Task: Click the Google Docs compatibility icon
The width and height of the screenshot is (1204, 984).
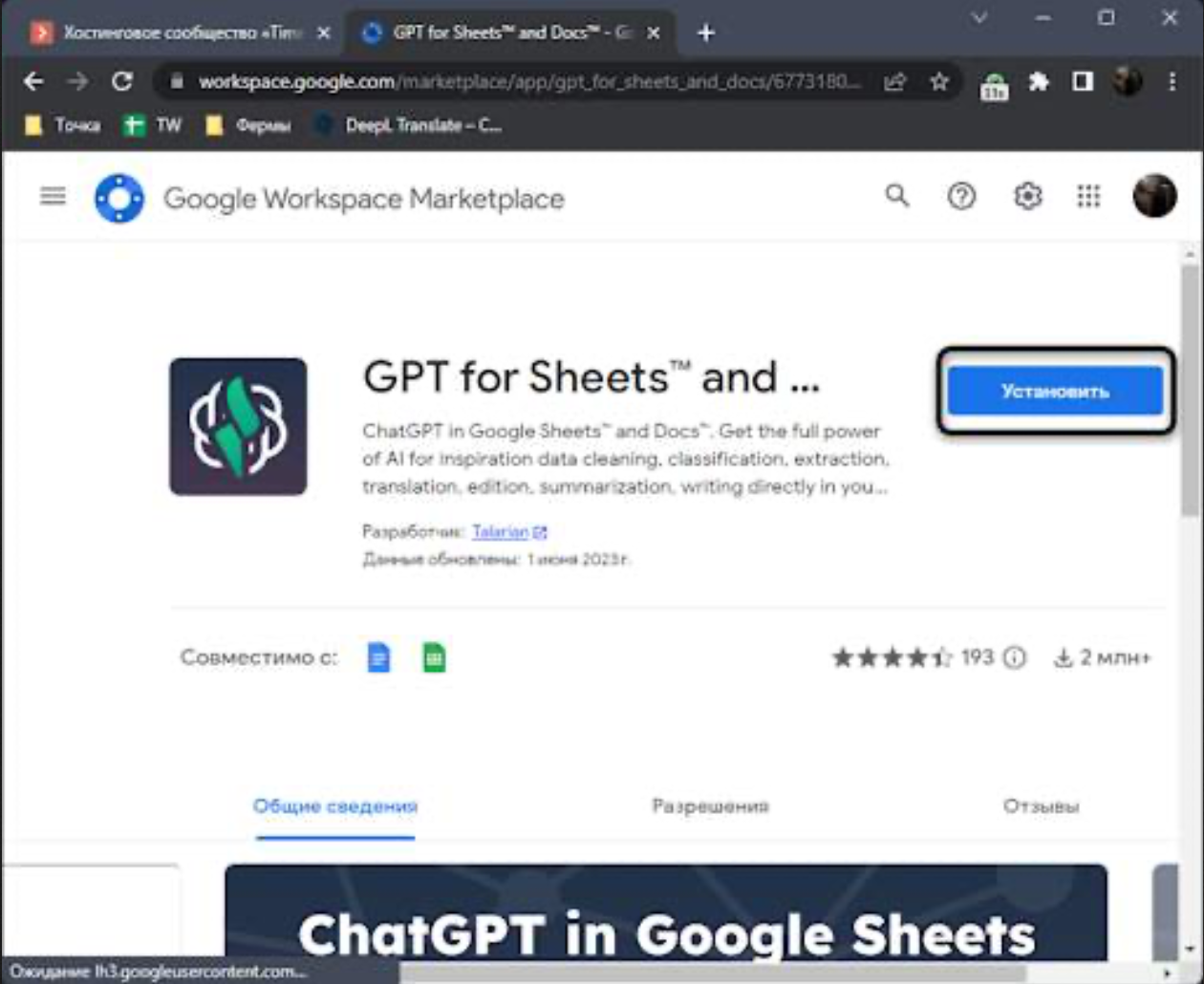Action: click(379, 657)
